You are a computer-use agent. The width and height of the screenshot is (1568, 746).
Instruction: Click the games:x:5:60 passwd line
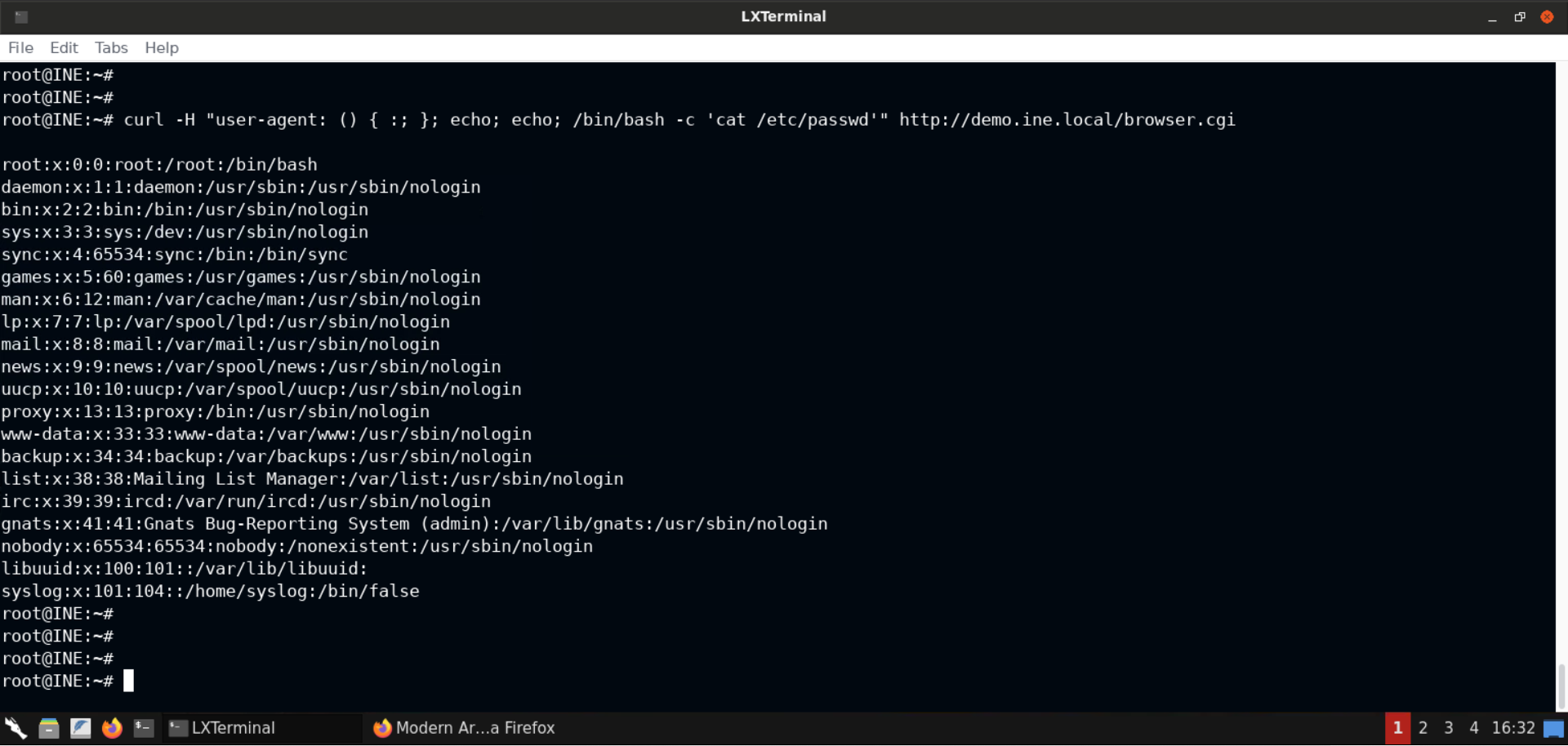(241, 277)
